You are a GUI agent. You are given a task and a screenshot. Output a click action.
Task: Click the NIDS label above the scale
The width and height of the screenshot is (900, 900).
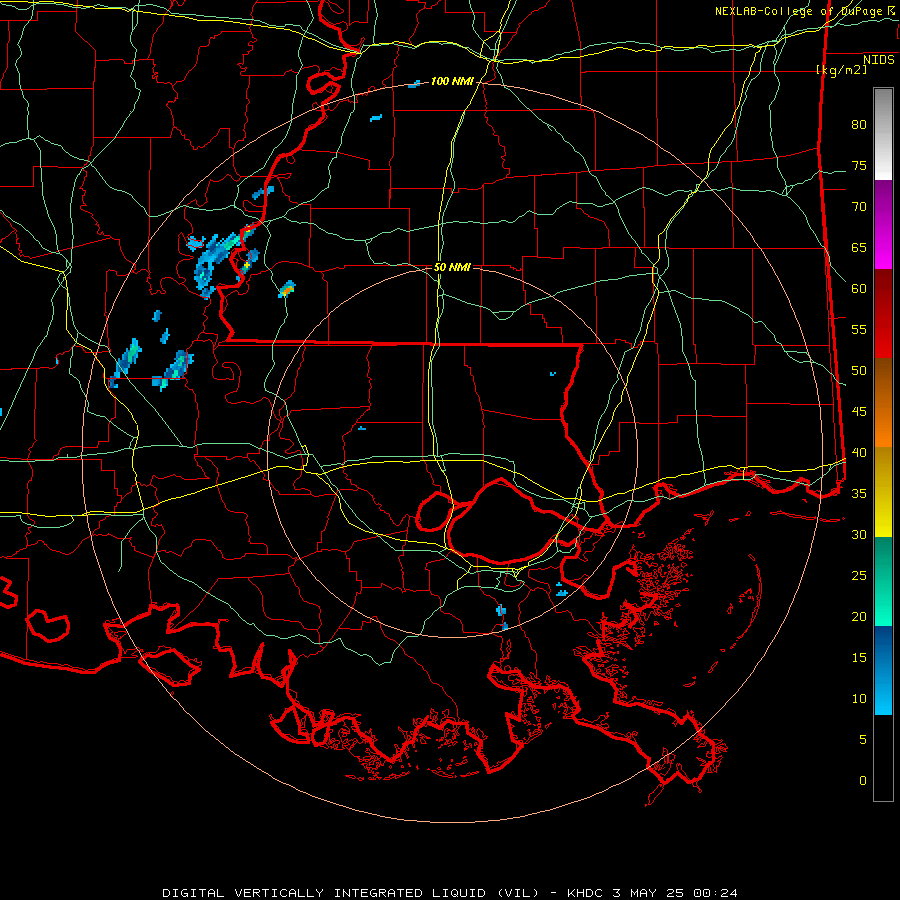(x=878, y=60)
